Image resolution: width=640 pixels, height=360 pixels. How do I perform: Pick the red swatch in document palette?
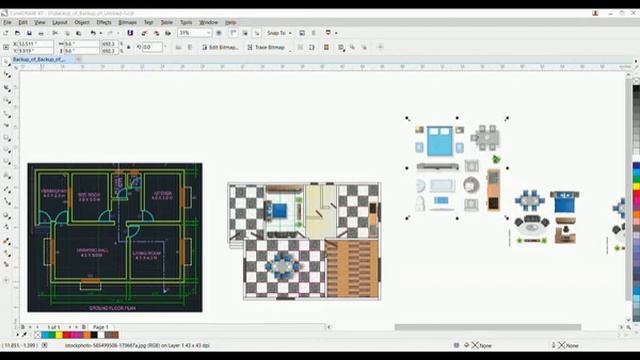pyautogui.click(x=67, y=335)
